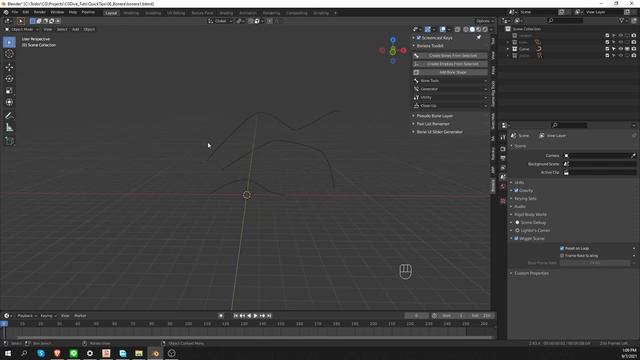Image resolution: width=640 pixels, height=360 pixels.
Task: Toggle the Frame Rate Scaling checkbox
Action: point(562,256)
